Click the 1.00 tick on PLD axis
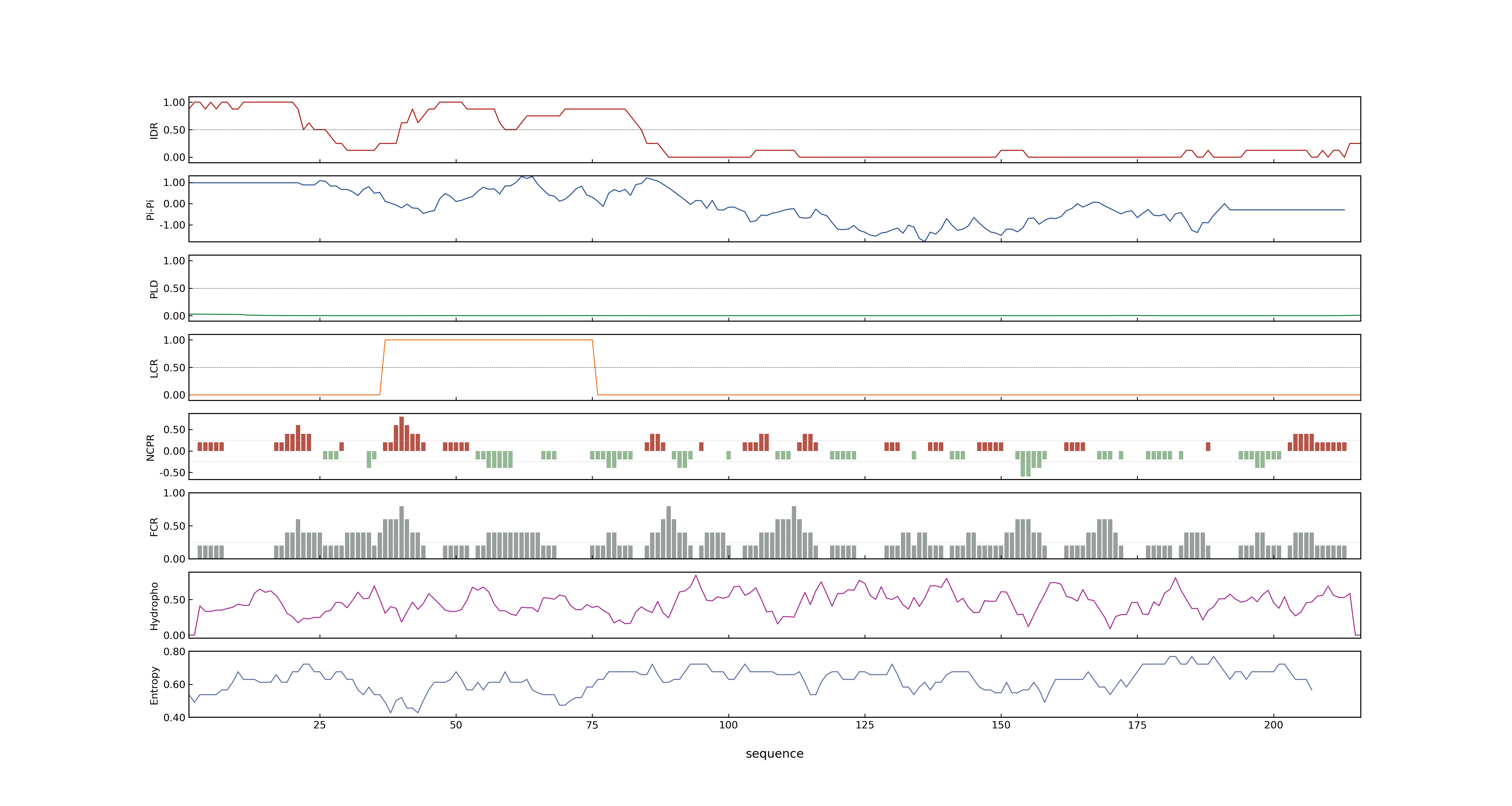The height and width of the screenshot is (806, 1512). point(174,261)
